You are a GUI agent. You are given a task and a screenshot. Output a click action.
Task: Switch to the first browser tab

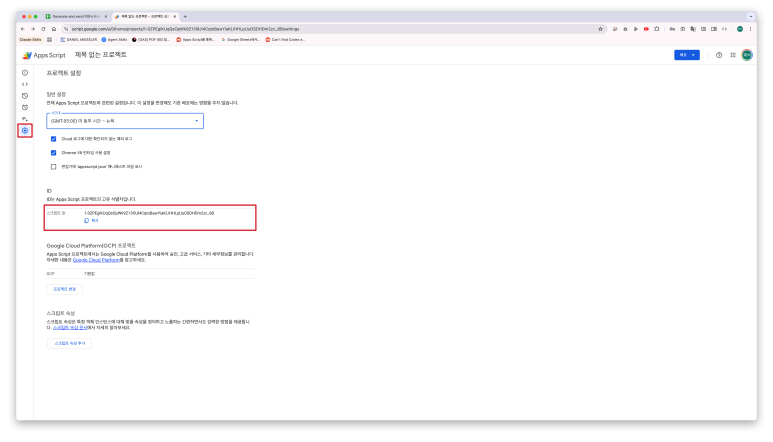[75, 17]
